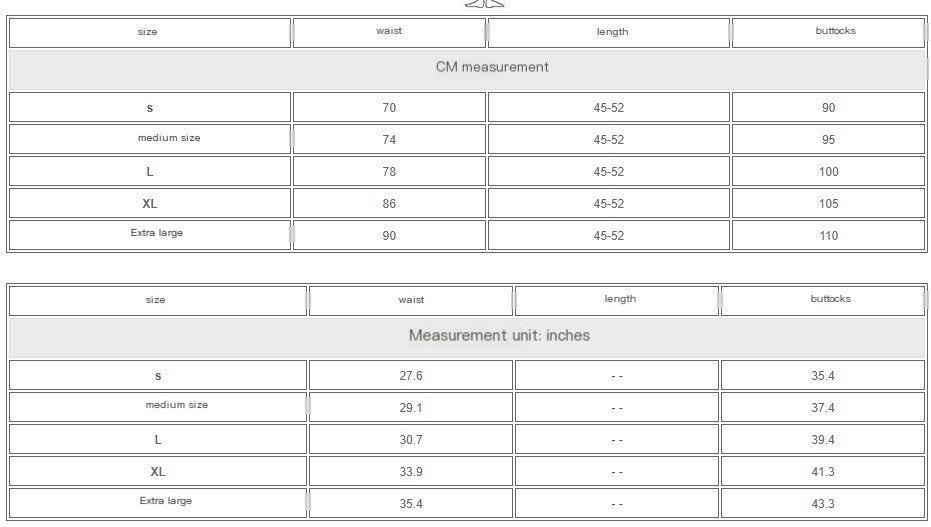Select the buttocks header in the inches table
This screenshot has height=527, width=931.
[x=830, y=299]
